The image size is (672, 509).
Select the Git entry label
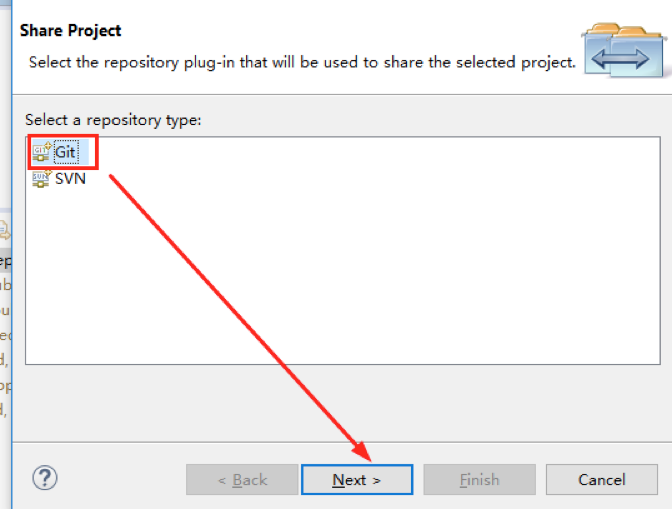point(66,152)
